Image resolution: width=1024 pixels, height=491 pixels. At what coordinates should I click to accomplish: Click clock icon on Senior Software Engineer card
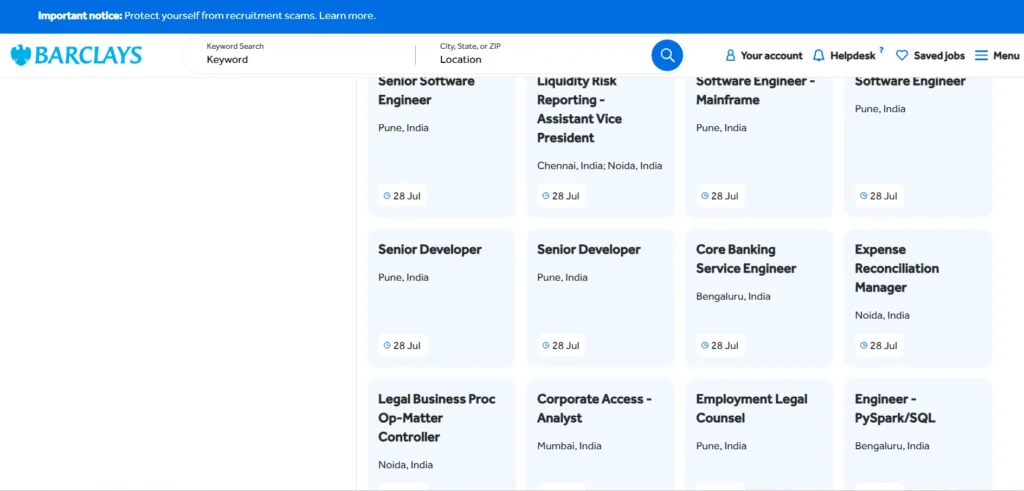(387, 196)
